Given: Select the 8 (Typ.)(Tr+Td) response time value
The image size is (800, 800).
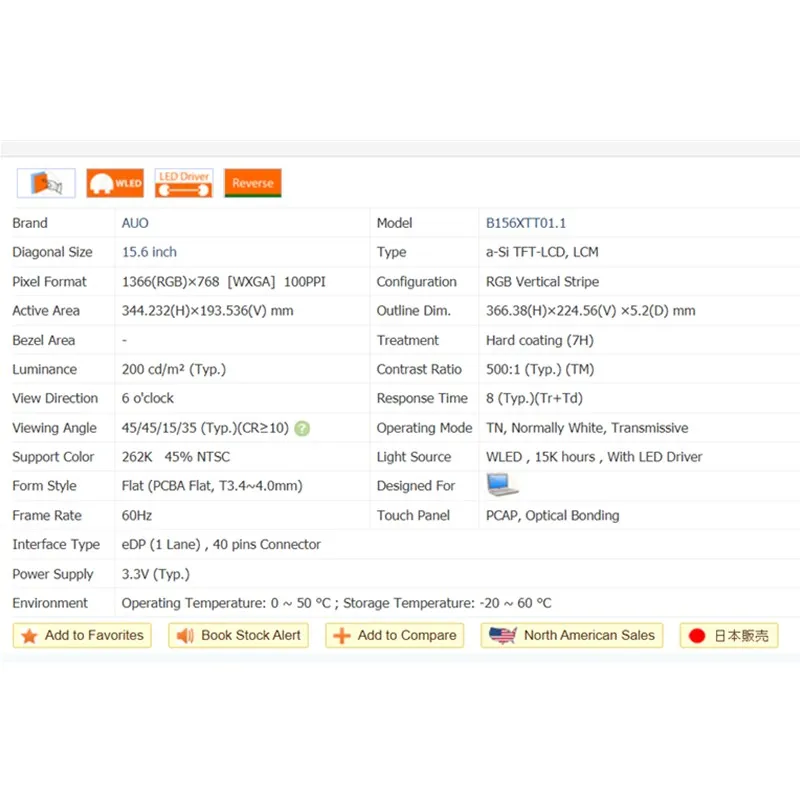Looking at the screenshot, I should [534, 398].
